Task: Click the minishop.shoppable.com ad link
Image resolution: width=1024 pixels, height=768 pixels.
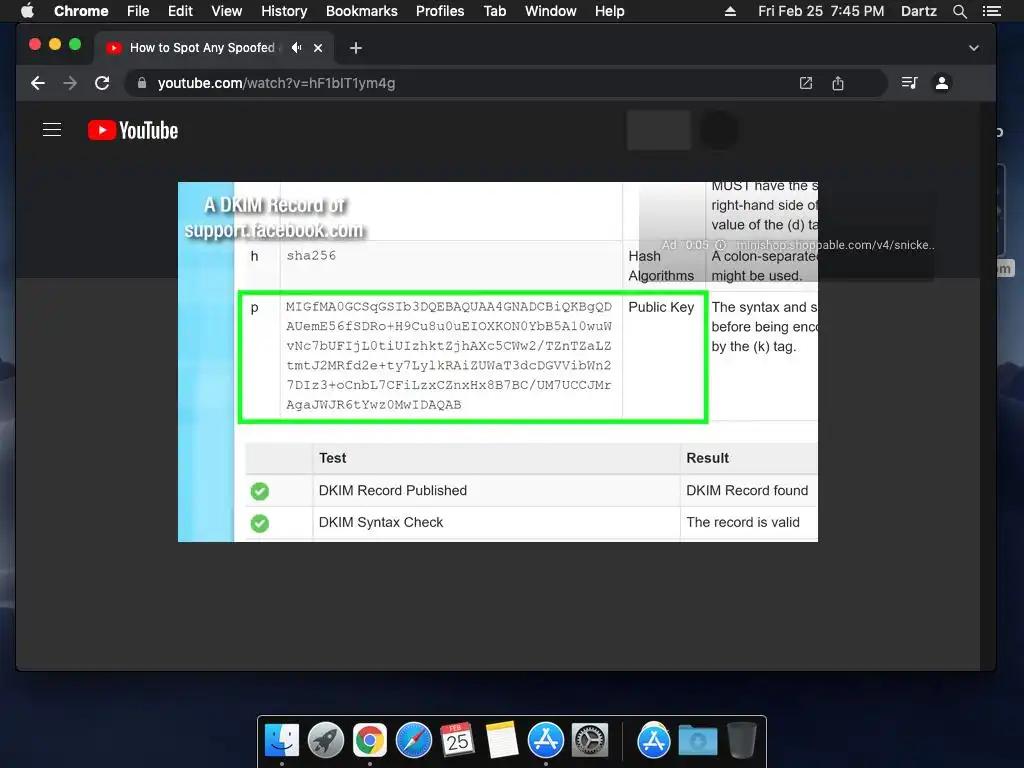Action: pyautogui.click(x=835, y=245)
